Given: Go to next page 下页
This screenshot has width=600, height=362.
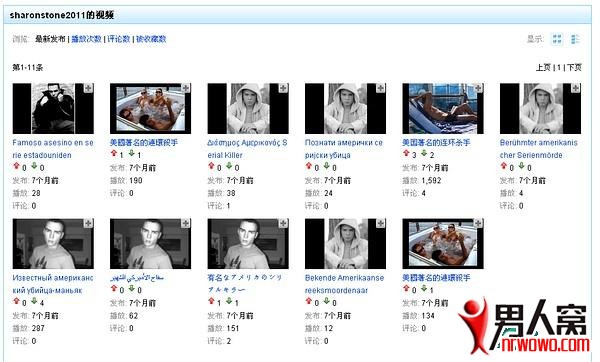Looking at the screenshot, I should [574, 67].
